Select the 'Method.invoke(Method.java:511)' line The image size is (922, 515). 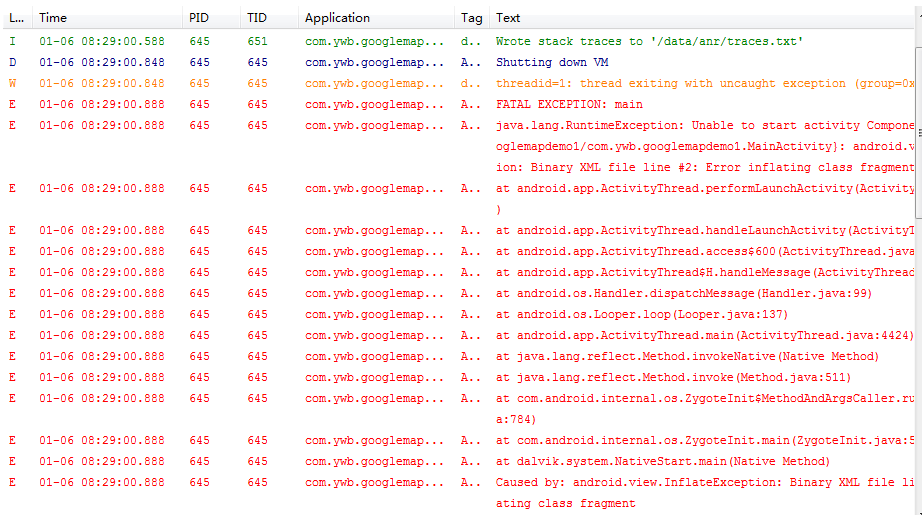459,377
